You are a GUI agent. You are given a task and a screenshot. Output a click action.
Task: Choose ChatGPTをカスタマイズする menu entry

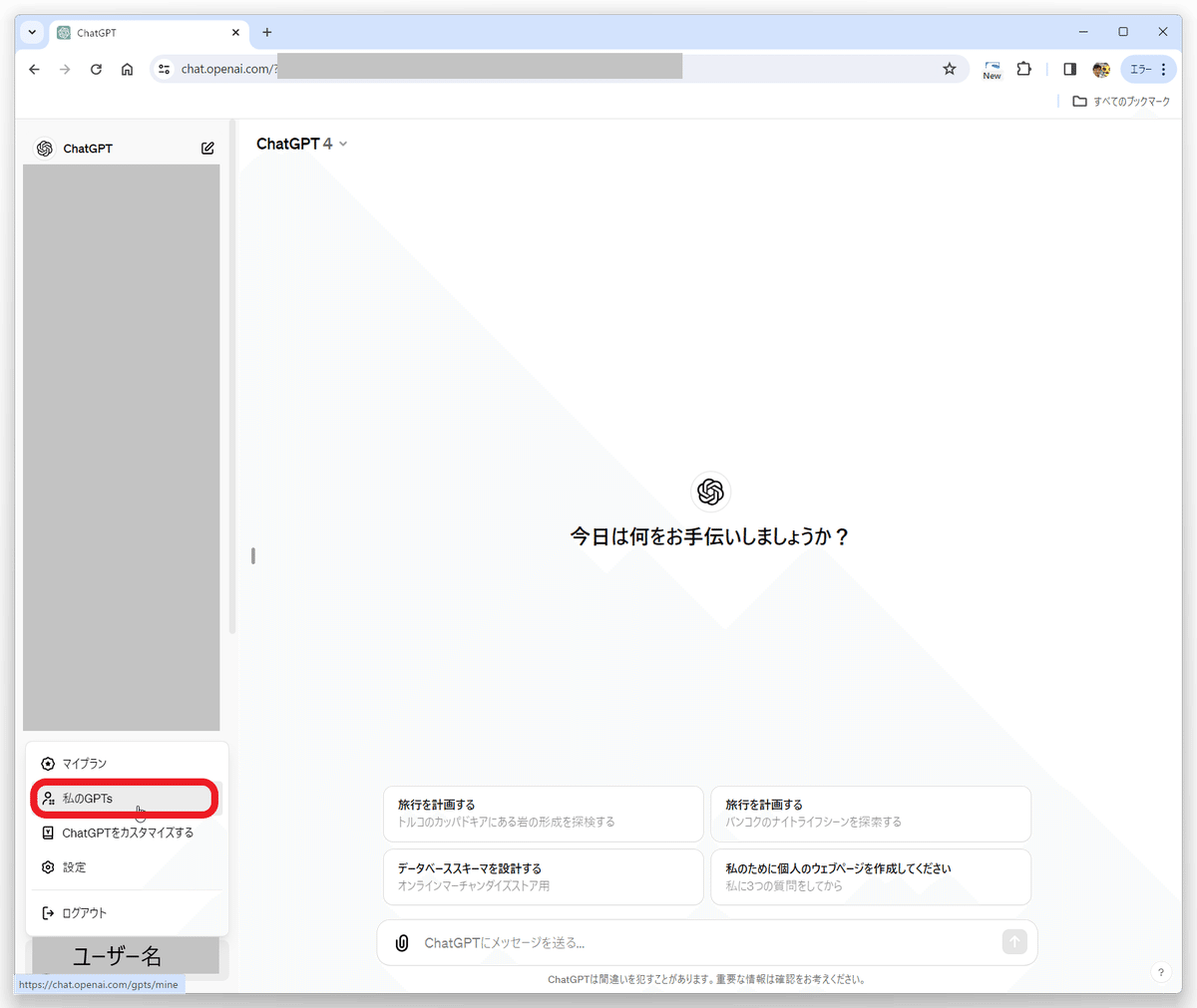pyautogui.click(x=128, y=833)
